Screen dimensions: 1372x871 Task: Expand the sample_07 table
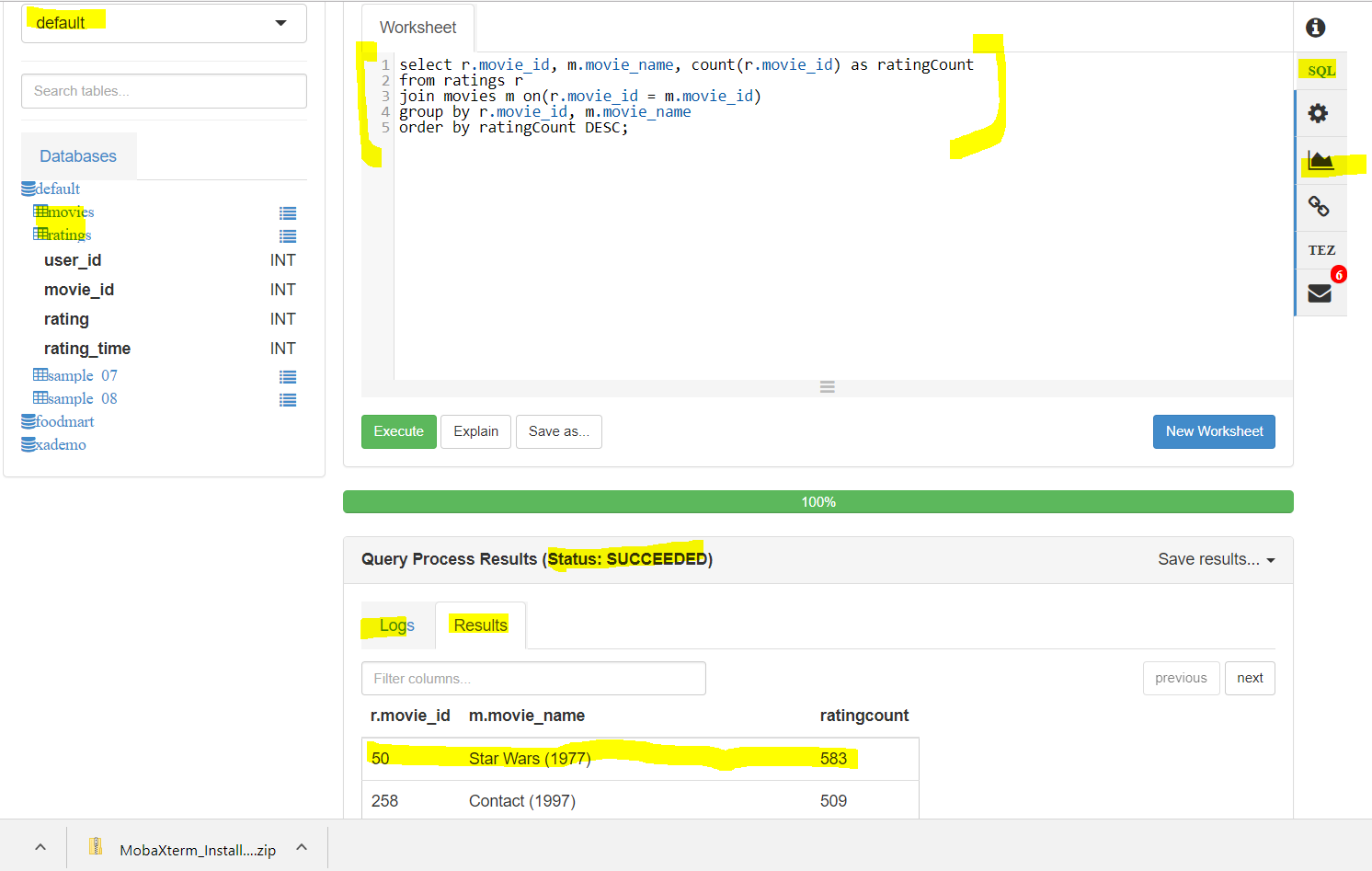click(83, 375)
